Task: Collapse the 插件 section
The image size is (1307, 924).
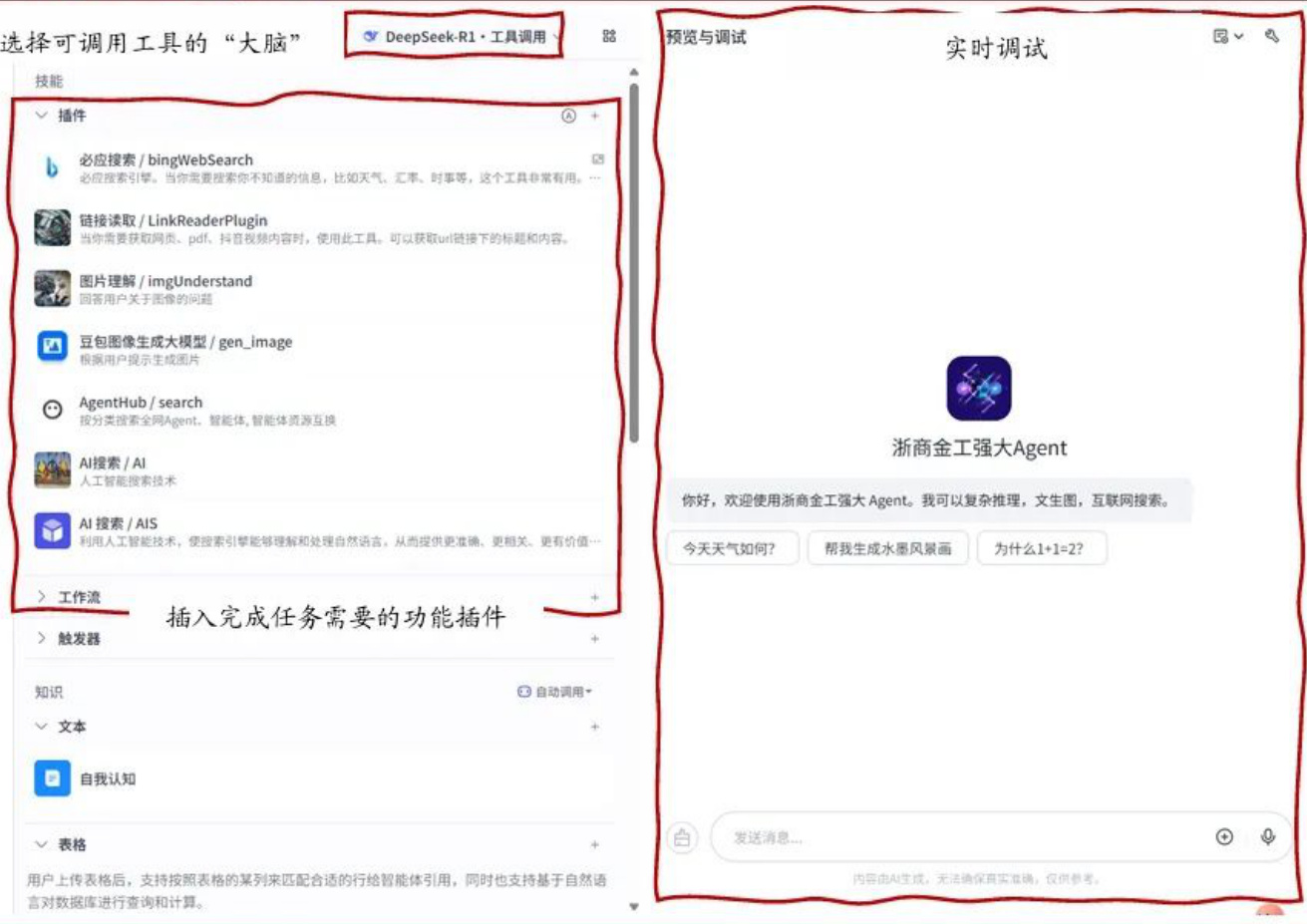Action: pos(41,116)
